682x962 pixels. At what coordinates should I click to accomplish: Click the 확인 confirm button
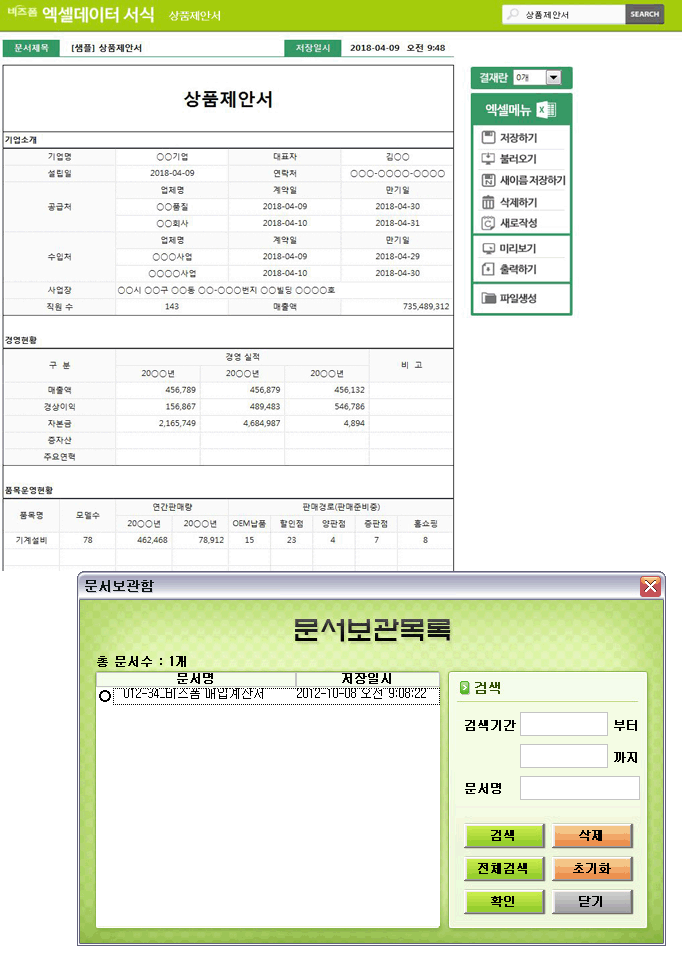(504, 901)
